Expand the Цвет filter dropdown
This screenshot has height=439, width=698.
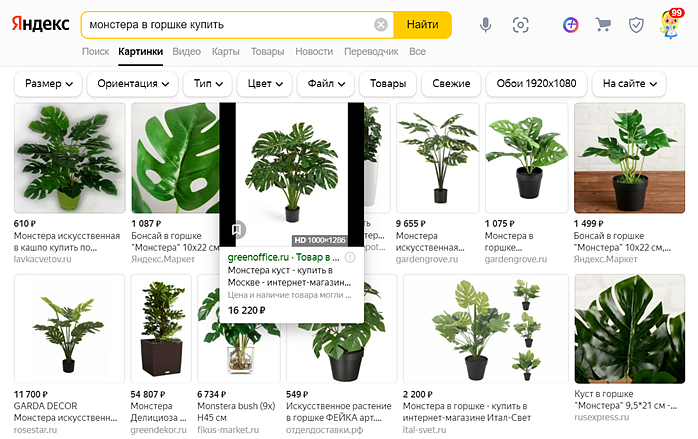tap(265, 84)
